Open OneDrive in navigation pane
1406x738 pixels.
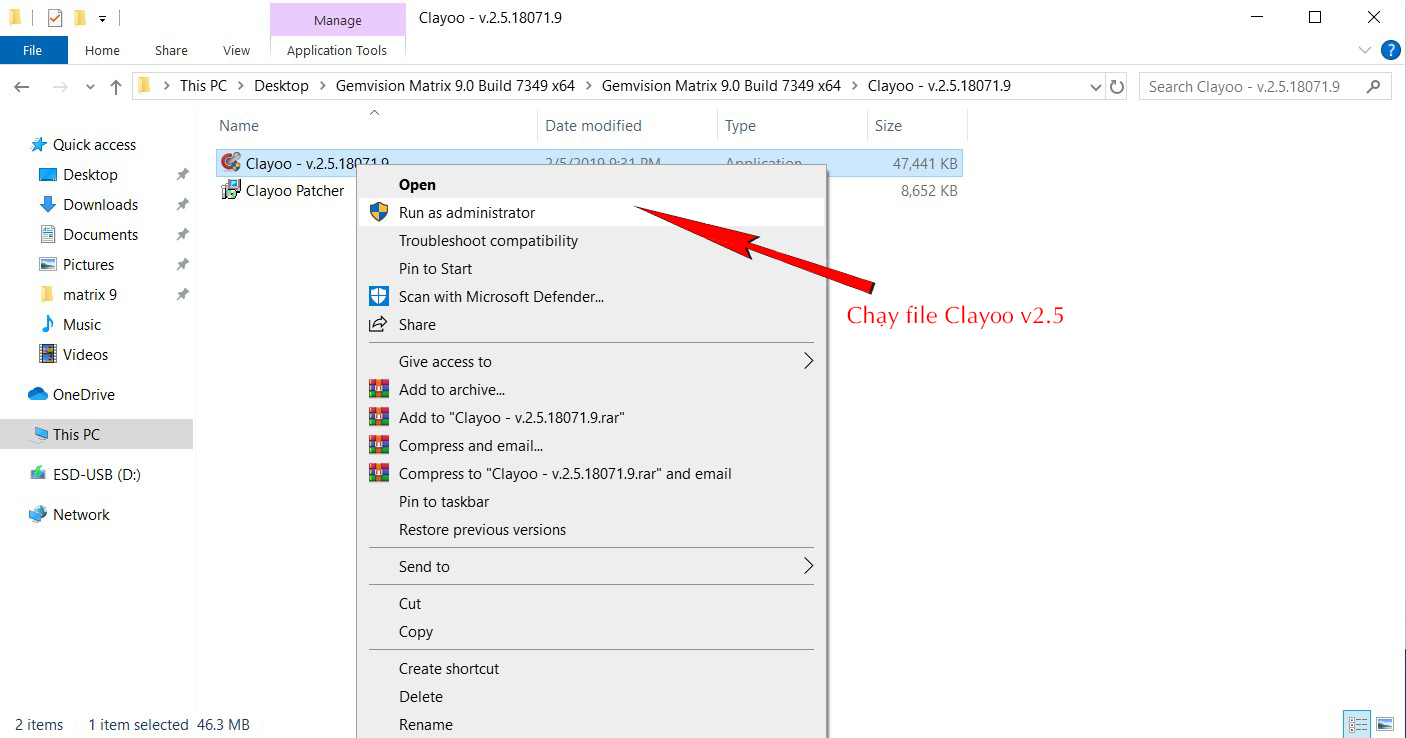pos(83,395)
